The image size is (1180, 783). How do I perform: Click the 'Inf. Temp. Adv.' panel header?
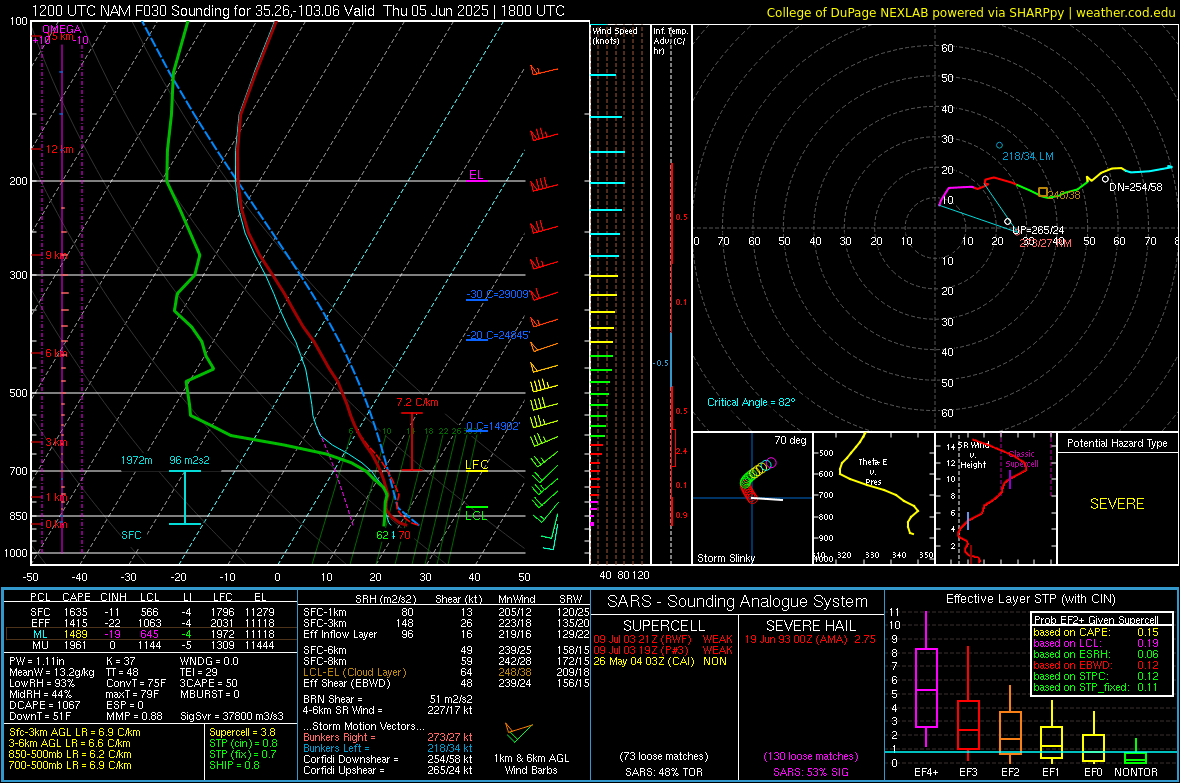tap(670, 41)
